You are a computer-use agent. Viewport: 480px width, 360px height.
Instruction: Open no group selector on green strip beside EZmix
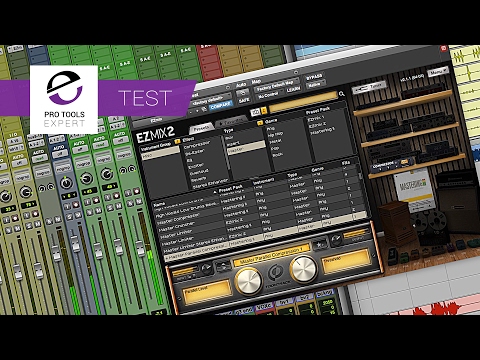(124, 155)
